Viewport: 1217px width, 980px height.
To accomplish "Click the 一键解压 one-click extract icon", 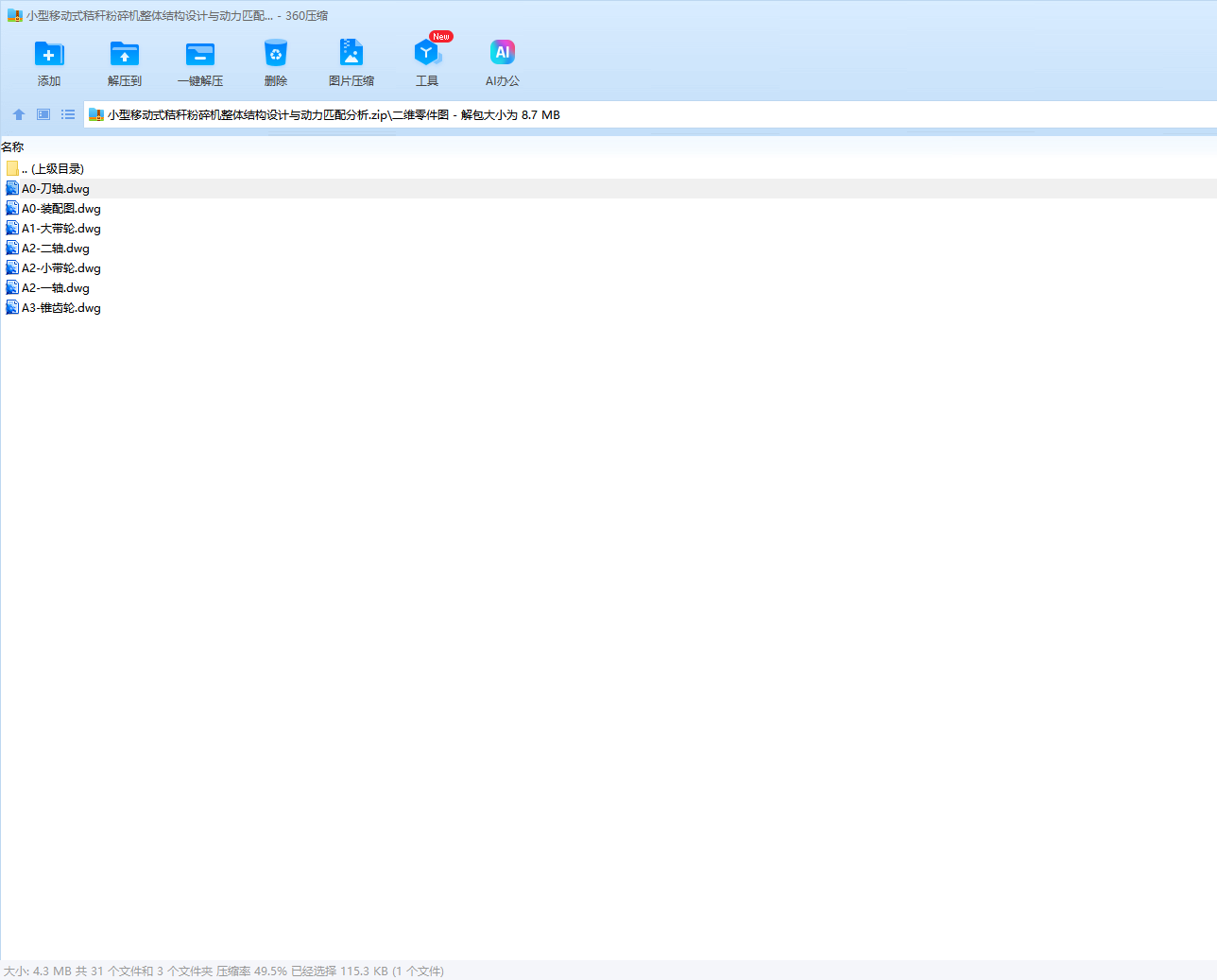I will (200, 54).
